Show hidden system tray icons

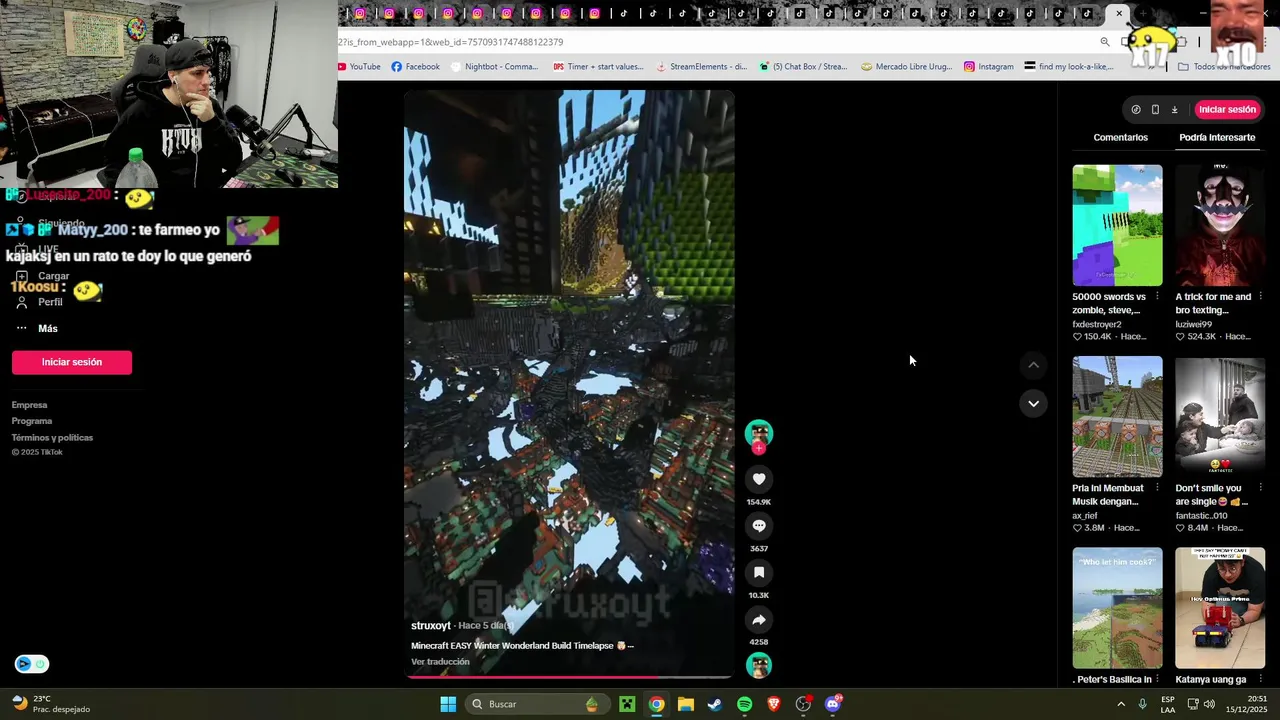click(x=1121, y=704)
